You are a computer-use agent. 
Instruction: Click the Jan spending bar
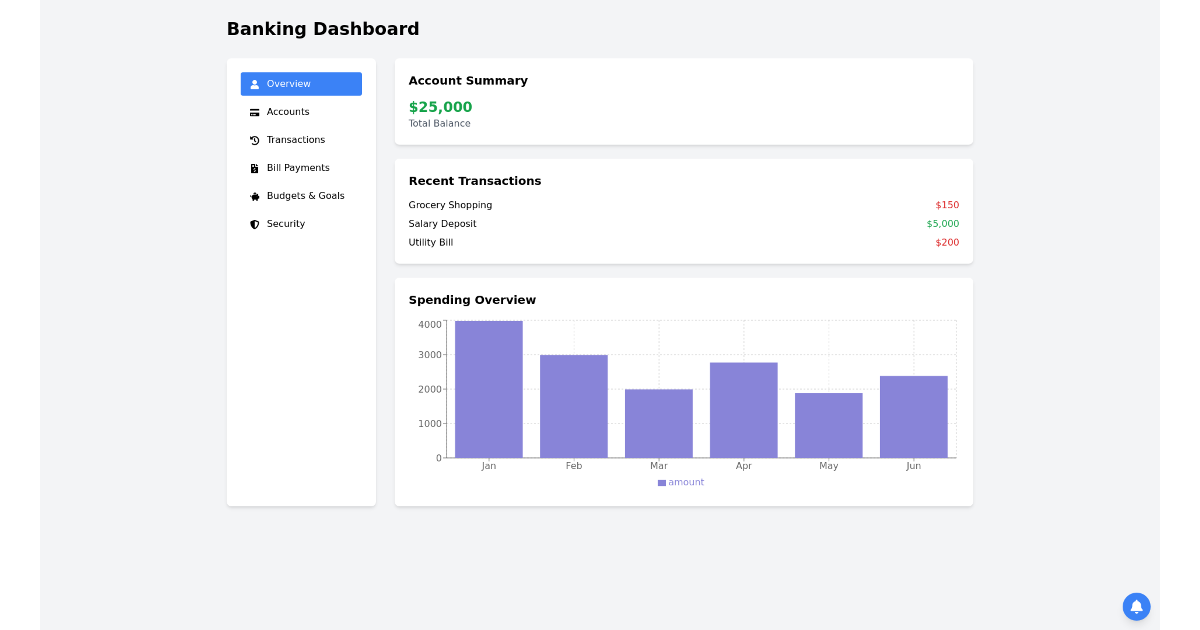(x=488, y=388)
